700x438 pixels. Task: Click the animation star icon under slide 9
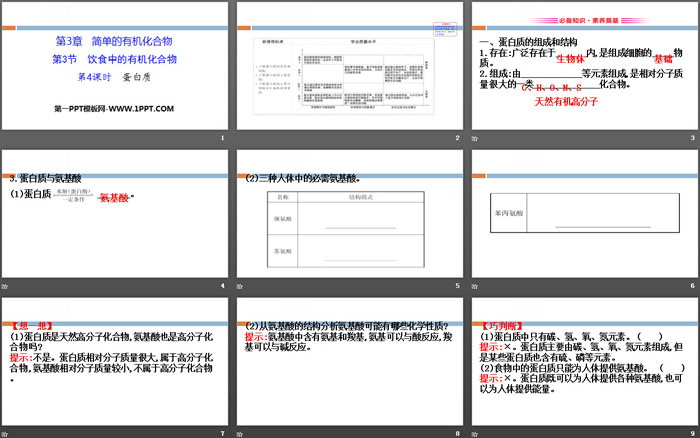pyautogui.click(x=475, y=434)
